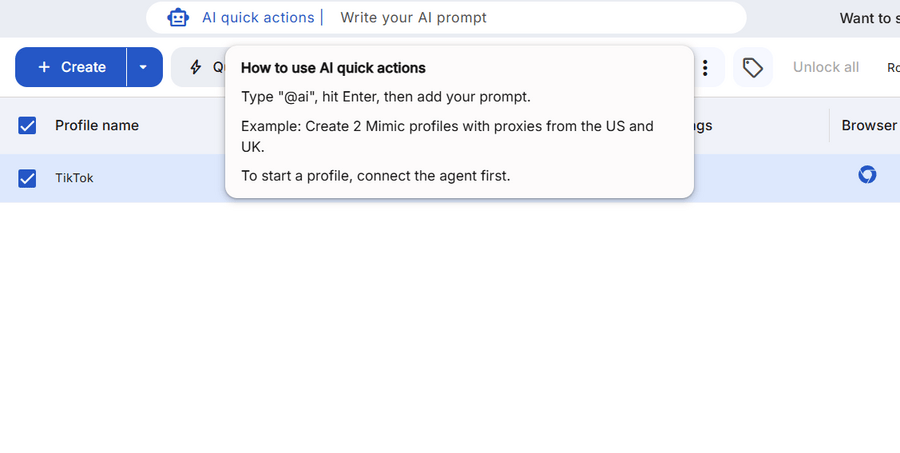The width and height of the screenshot is (900, 453).
Task: Click the lightning bolt Quick actions icon
Action: (x=196, y=67)
